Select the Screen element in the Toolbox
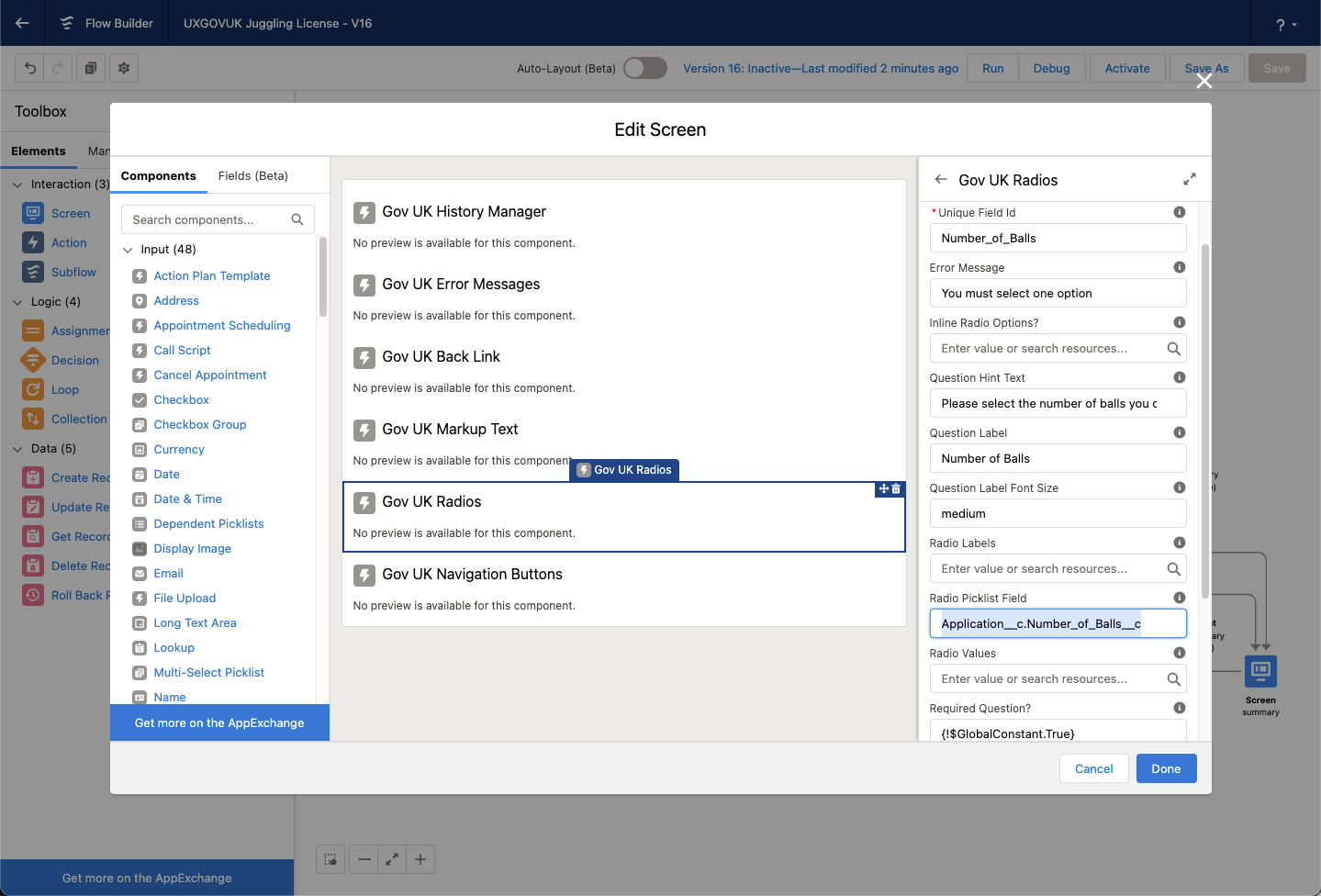1321x896 pixels. tap(69, 213)
